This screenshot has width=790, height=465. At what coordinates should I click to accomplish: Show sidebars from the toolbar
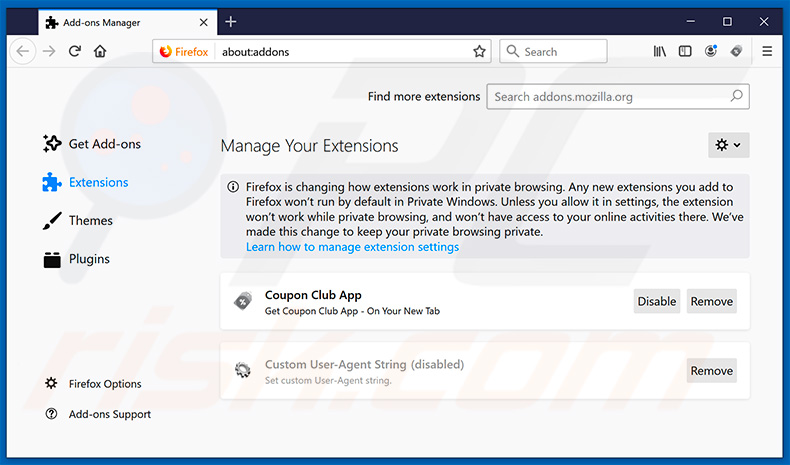click(x=685, y=51)
